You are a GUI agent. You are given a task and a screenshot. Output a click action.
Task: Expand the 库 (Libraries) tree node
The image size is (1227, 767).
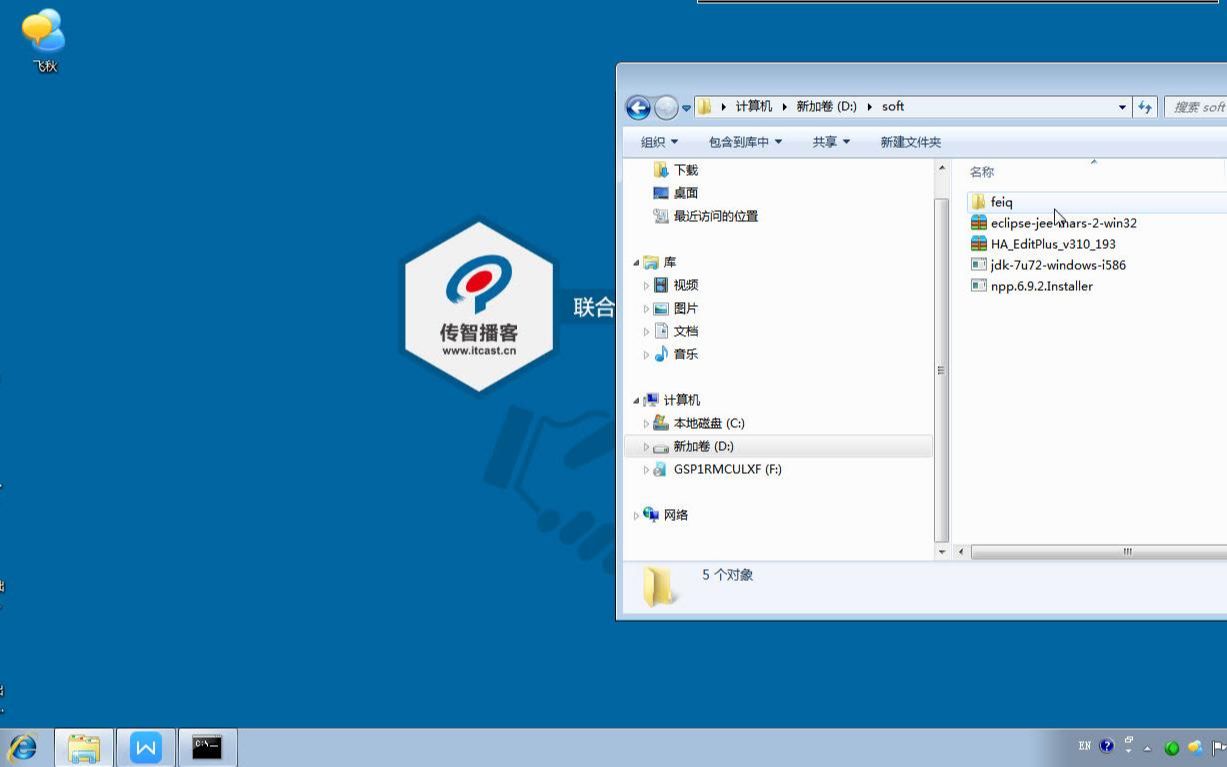coord(636,261)
